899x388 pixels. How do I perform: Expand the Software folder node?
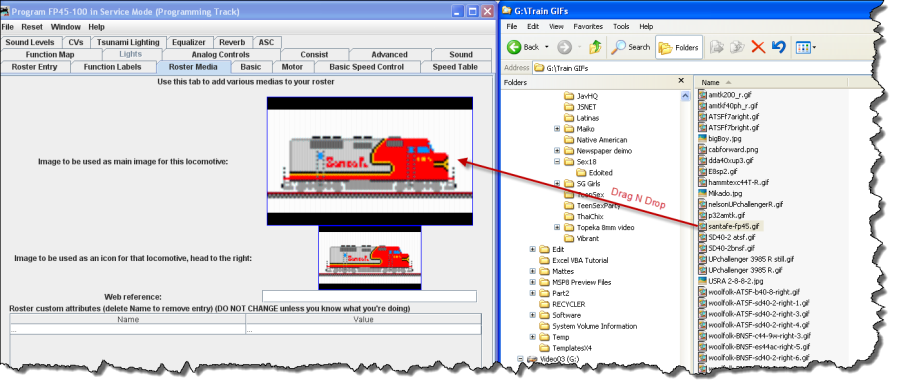pos(533,315)
